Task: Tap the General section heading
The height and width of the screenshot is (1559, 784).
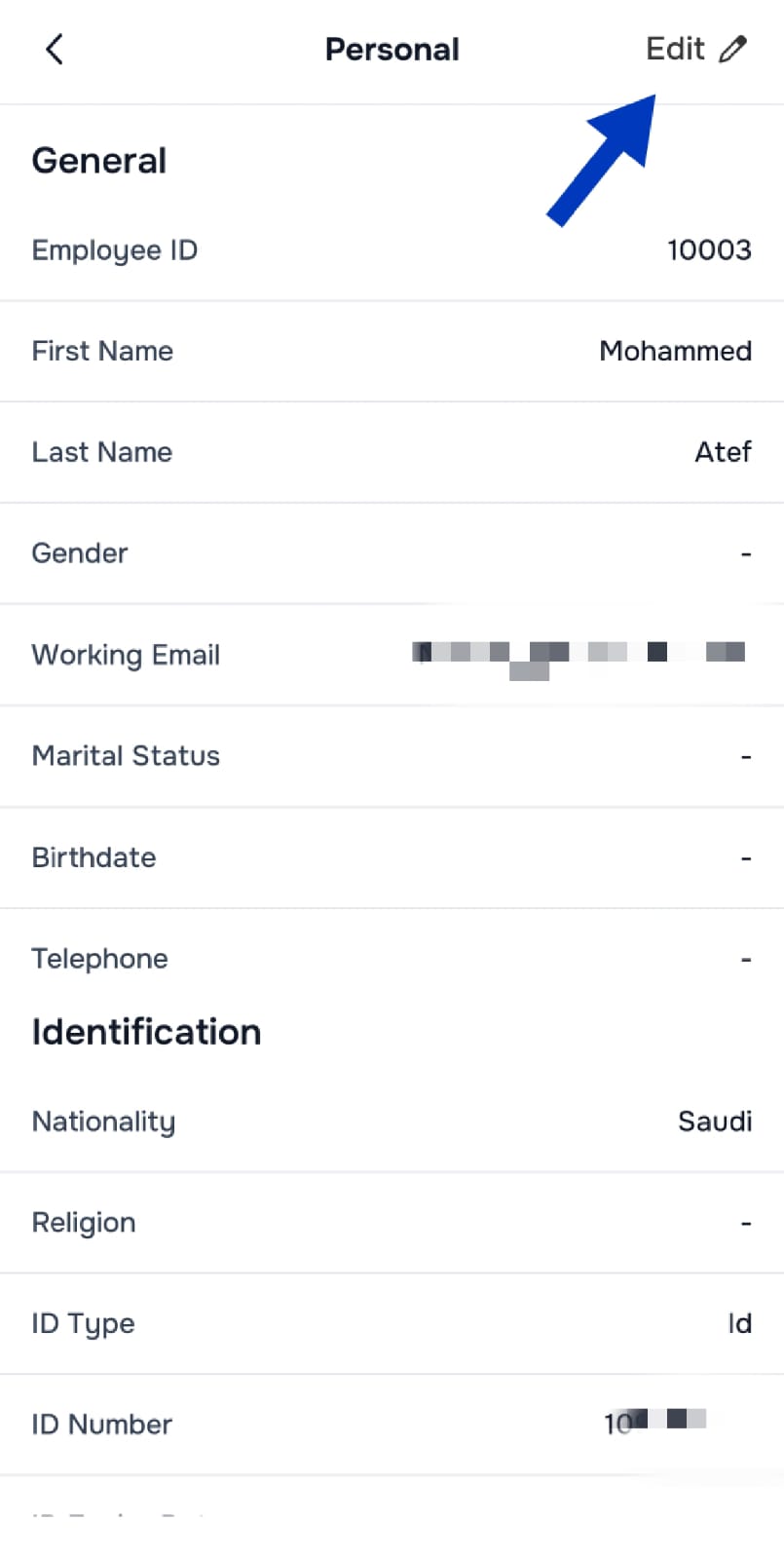Action: [x=99, y=161]
